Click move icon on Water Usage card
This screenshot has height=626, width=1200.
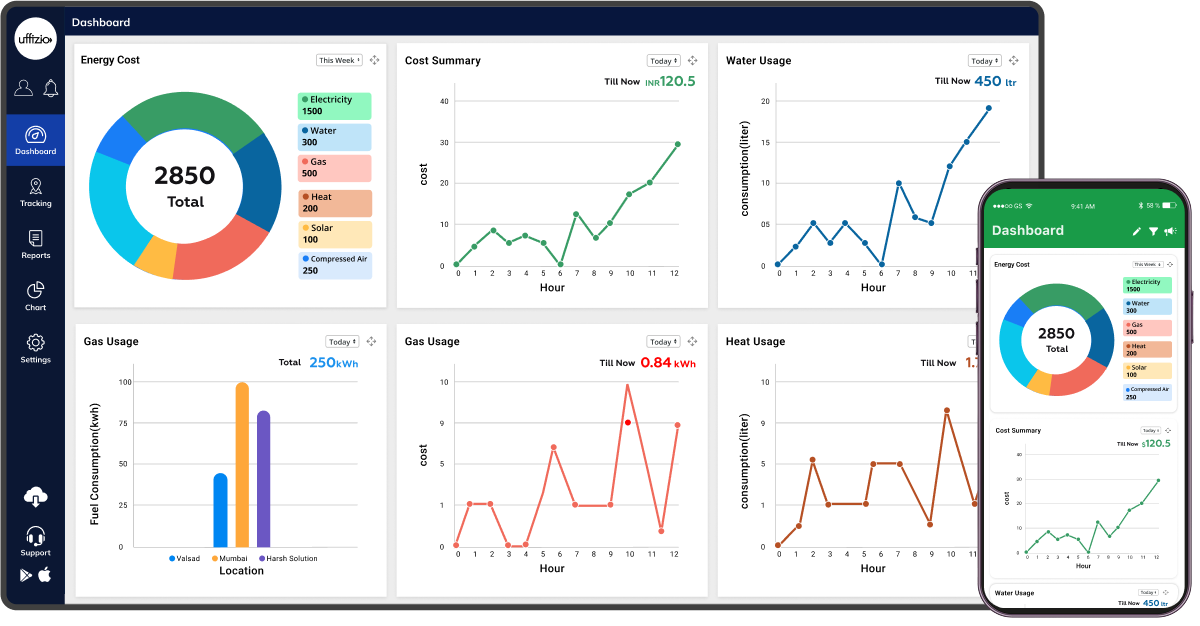pyautogui.click(x=1013, y=61)
